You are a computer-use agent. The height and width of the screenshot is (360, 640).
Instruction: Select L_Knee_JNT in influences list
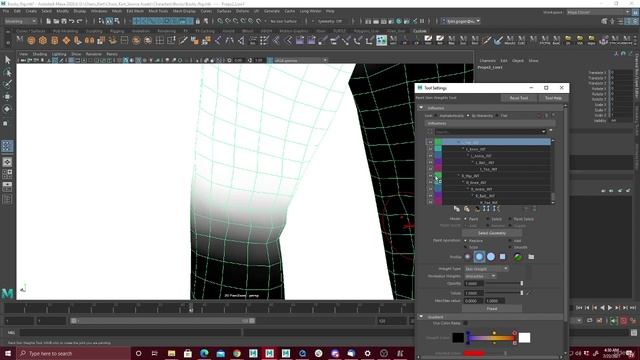476,149
